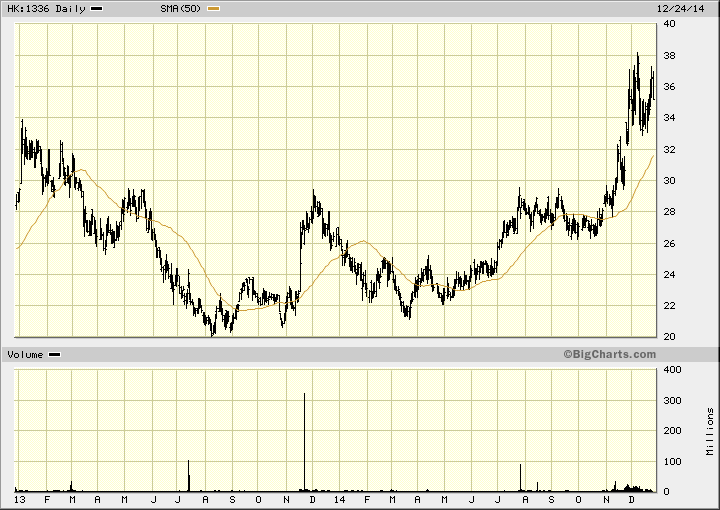This screenshot has width=720, height=510.
Task: Click the 30 price axis label
Action: [x=670, y=181]
